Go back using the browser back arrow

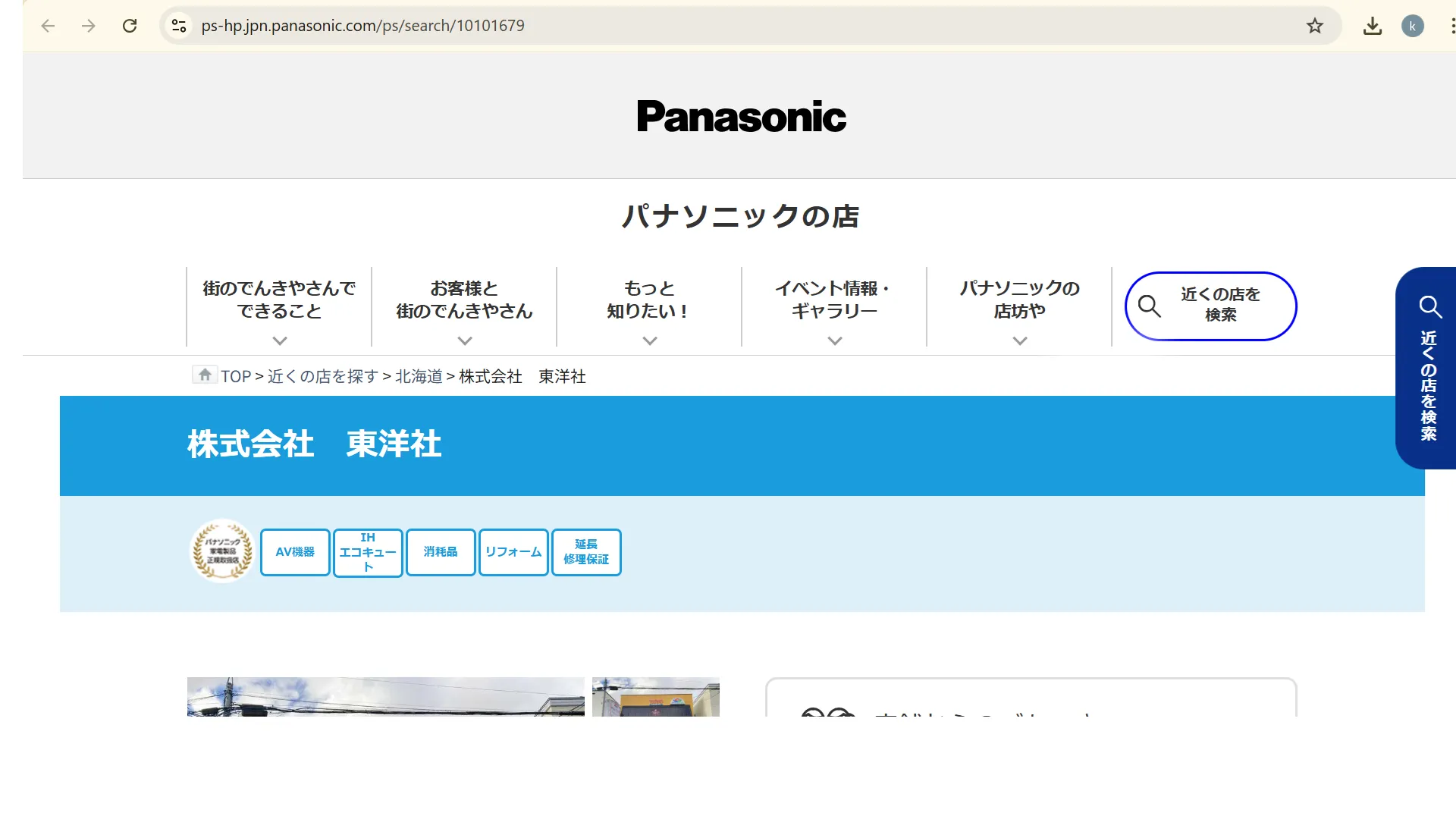pyautogui.click(x=48, y=26)
